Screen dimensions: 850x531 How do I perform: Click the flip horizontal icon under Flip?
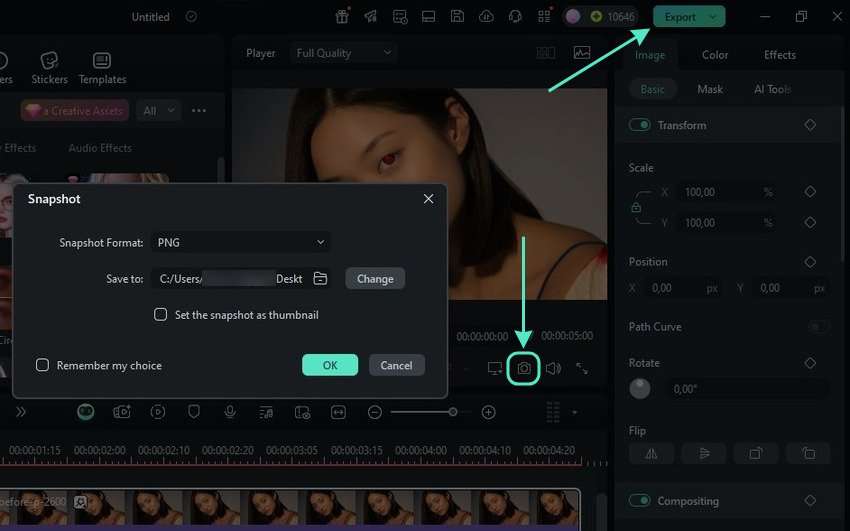(652, 454)
